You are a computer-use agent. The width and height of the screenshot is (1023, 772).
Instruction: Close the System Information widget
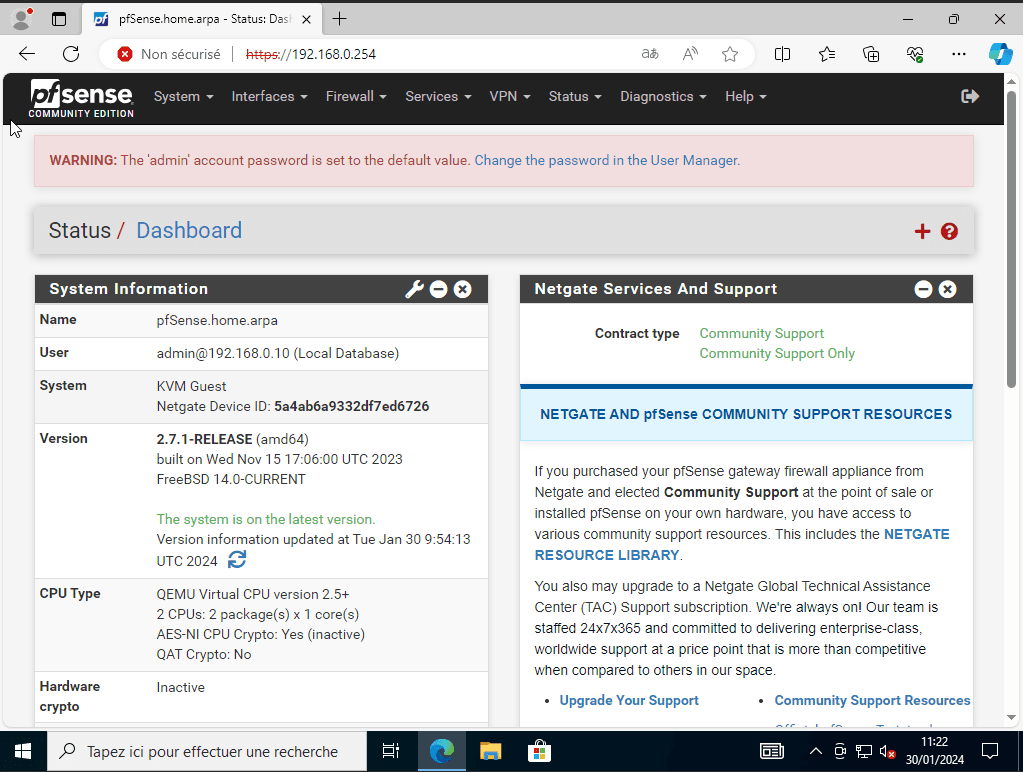coord(462,289)
